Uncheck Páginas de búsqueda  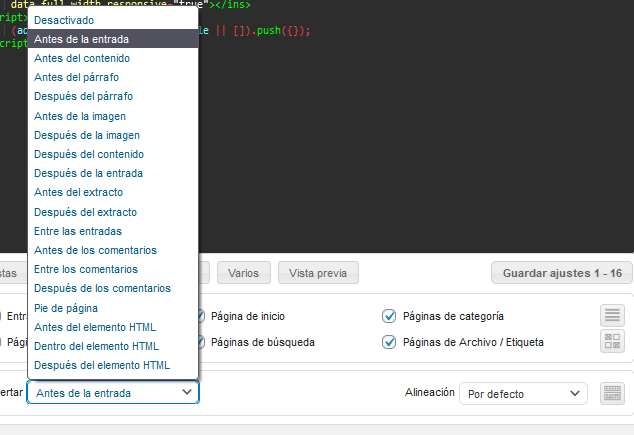click(x=201, y=342)
